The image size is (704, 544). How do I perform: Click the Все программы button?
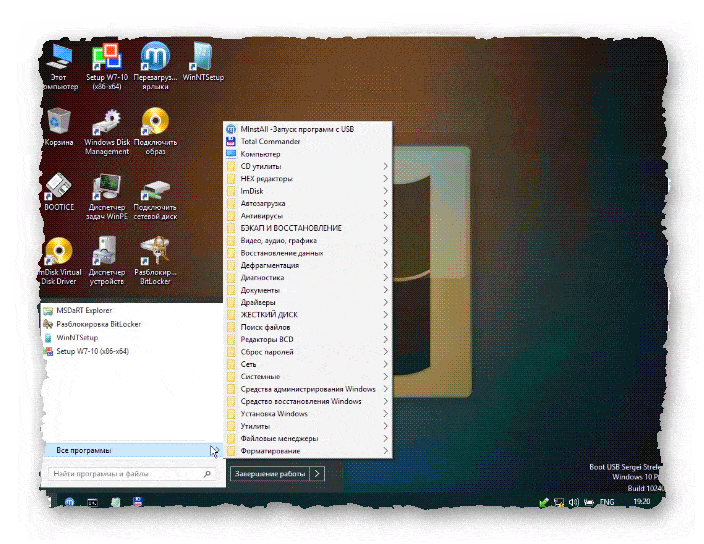click(x=132, y=450)
